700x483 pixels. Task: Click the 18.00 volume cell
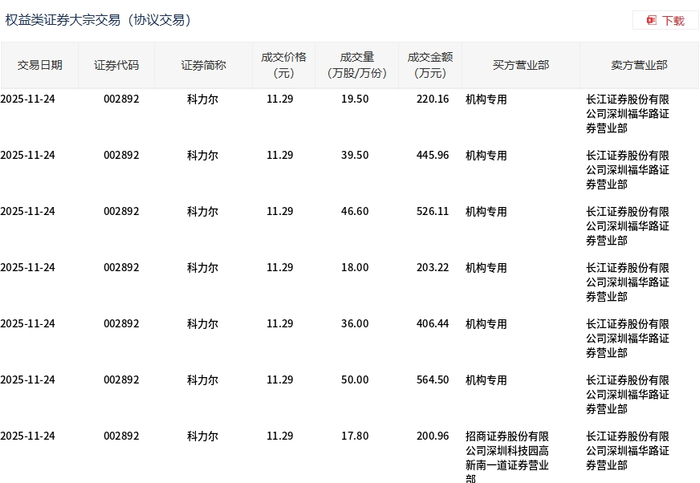coord(354,268)
